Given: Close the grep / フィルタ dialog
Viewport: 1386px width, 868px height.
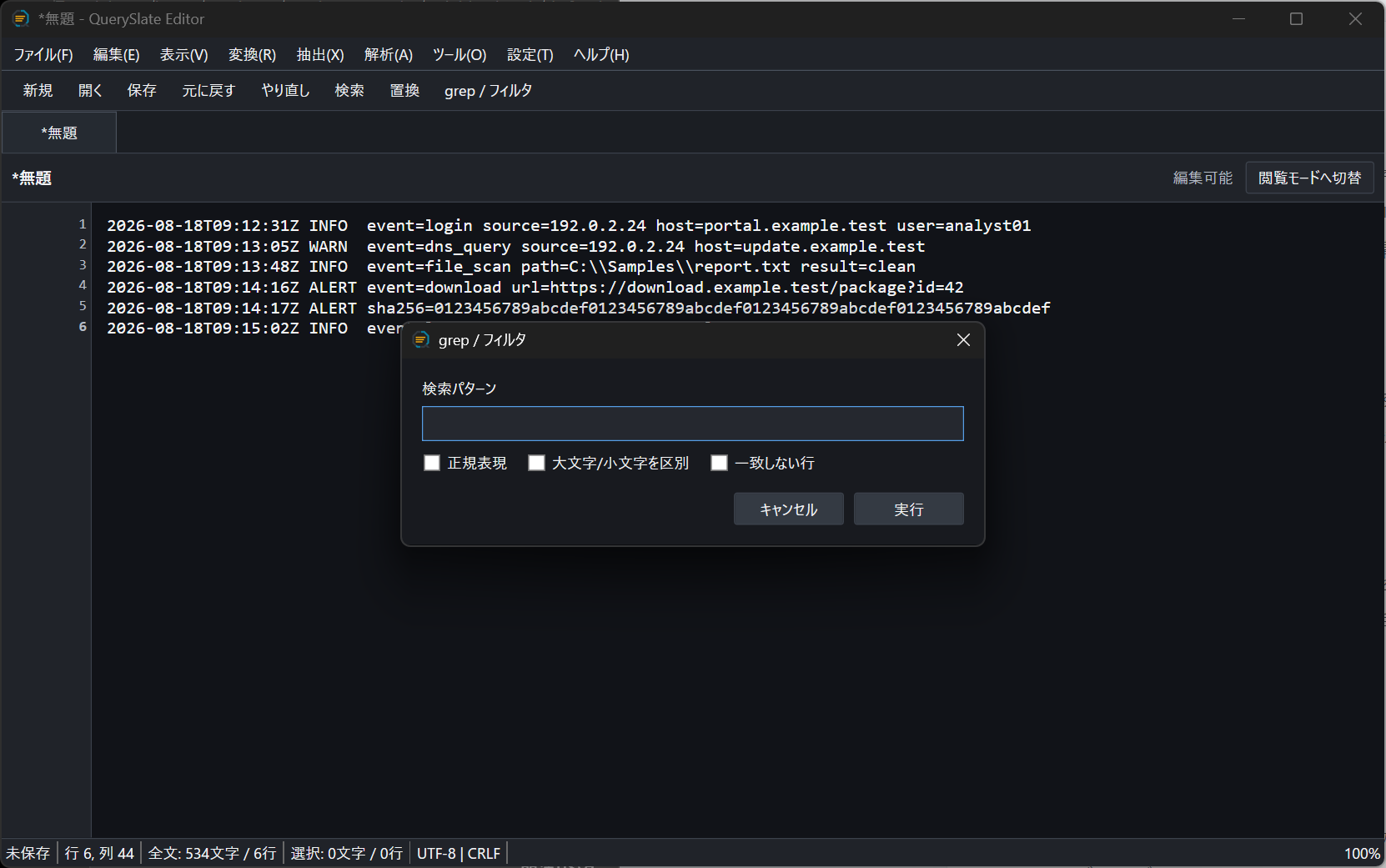Looking at the screenshot, I should tap(963, 340).
